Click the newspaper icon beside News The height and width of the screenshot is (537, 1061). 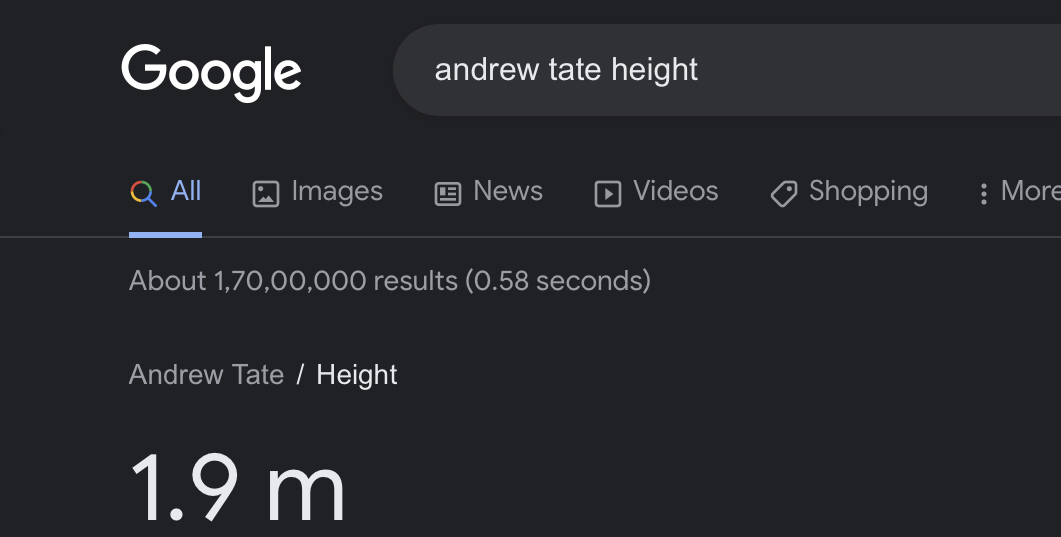pyautogui.click(x=447, y=193)
